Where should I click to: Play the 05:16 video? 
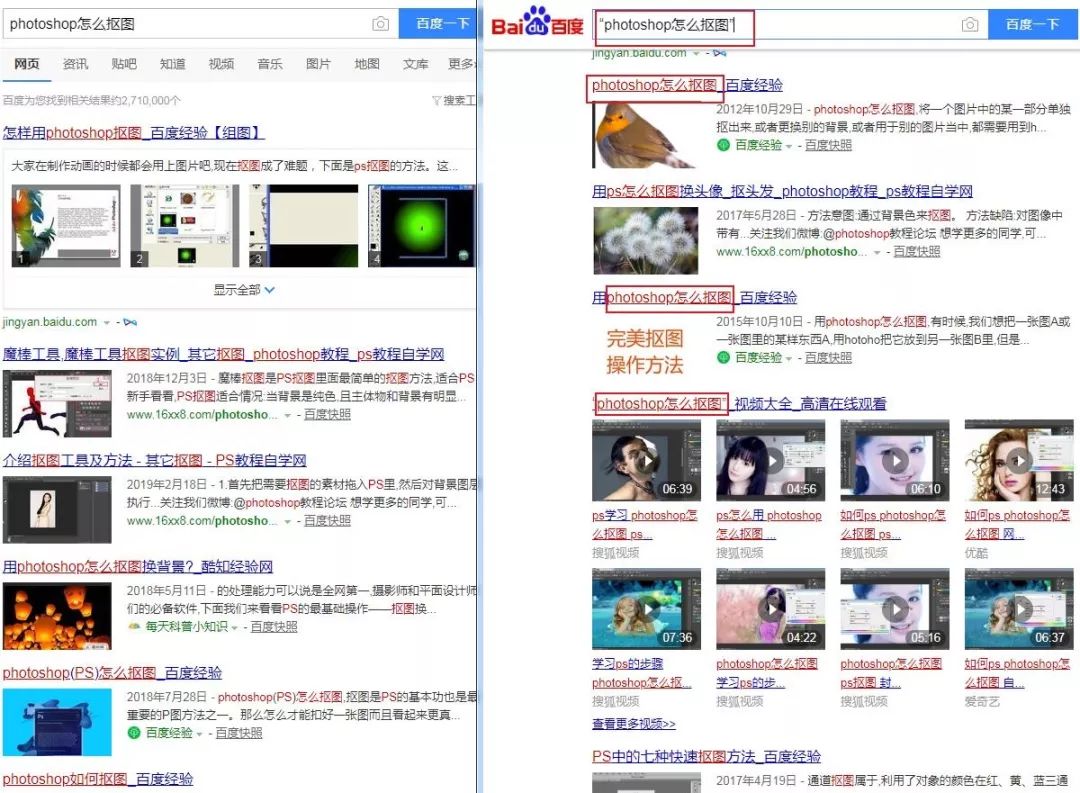(x=895, y=609)
